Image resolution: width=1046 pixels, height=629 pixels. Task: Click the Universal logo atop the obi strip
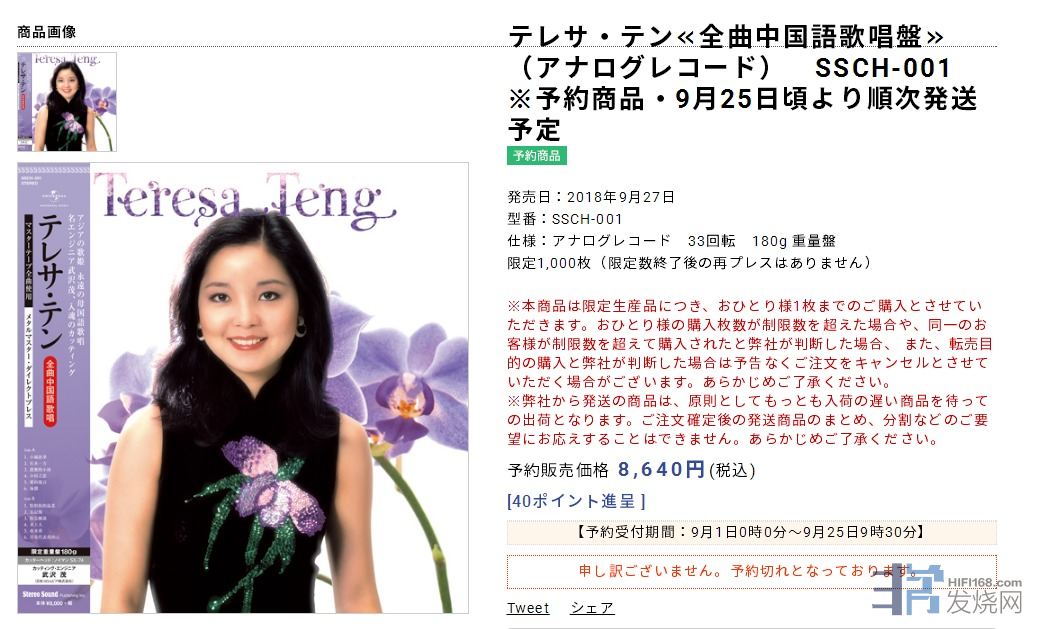(55, 198)
